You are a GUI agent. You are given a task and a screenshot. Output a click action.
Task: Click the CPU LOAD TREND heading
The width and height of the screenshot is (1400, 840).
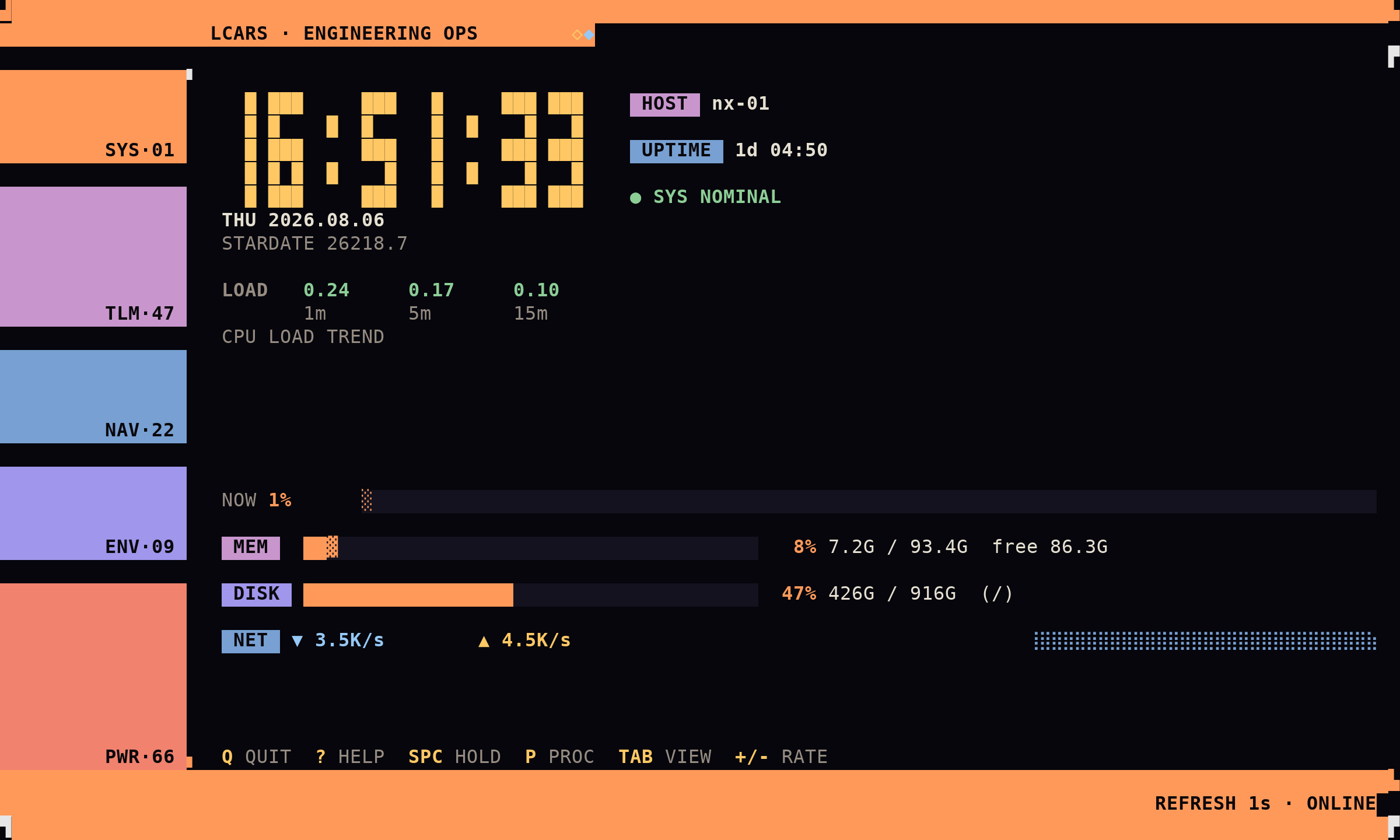pos(303,337)
